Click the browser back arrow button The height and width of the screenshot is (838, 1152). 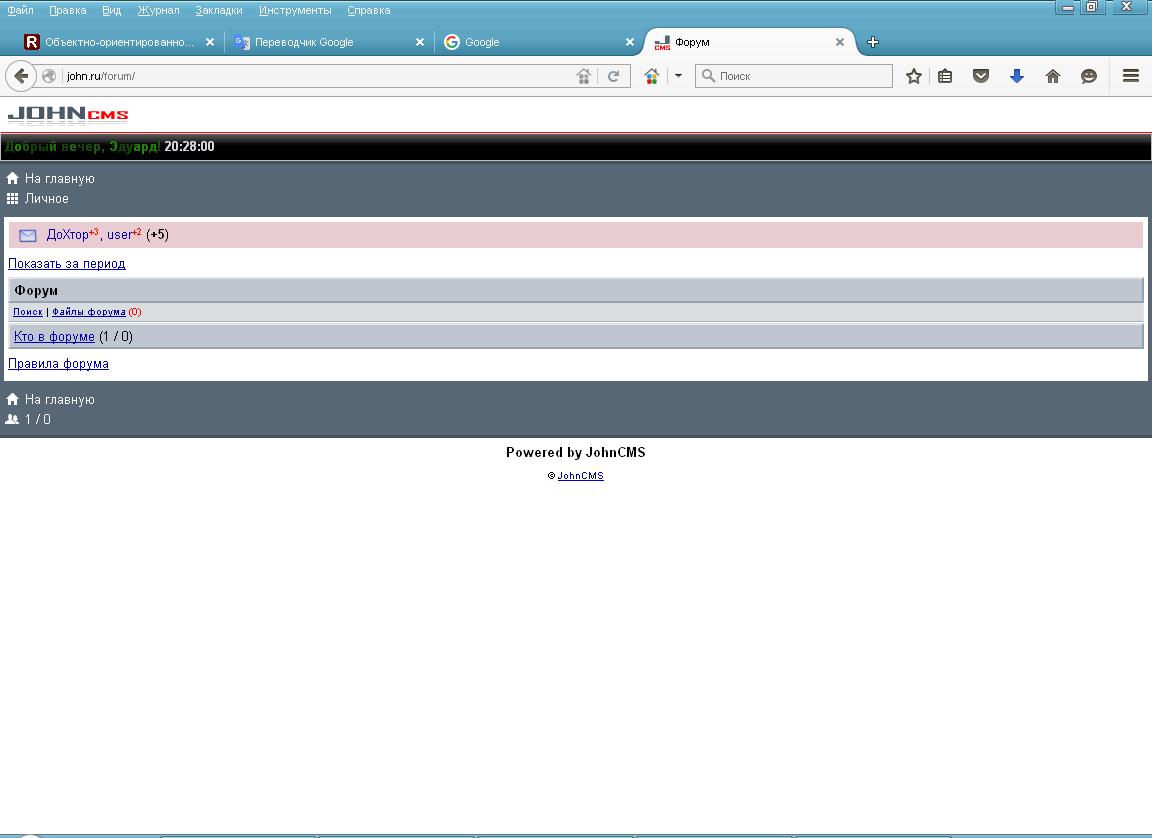[x=21, y=76]
